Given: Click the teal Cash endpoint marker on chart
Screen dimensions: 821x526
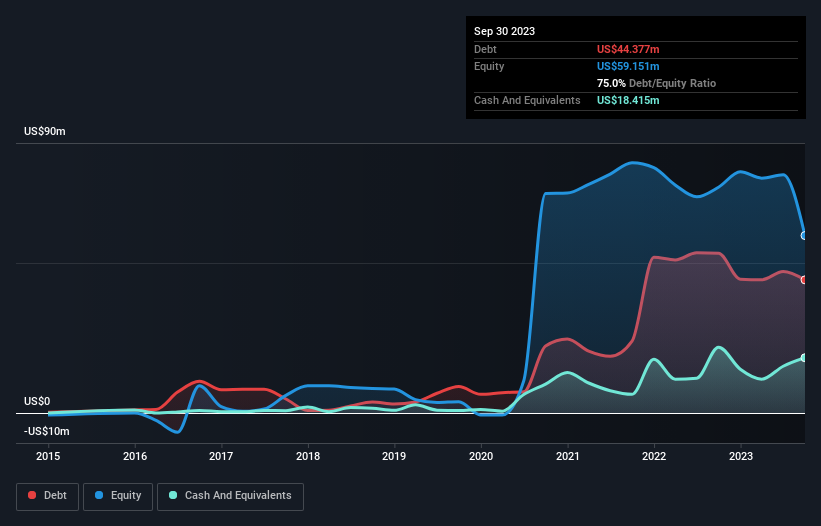Looking at the screenshot, I should [x=804, y=358].
